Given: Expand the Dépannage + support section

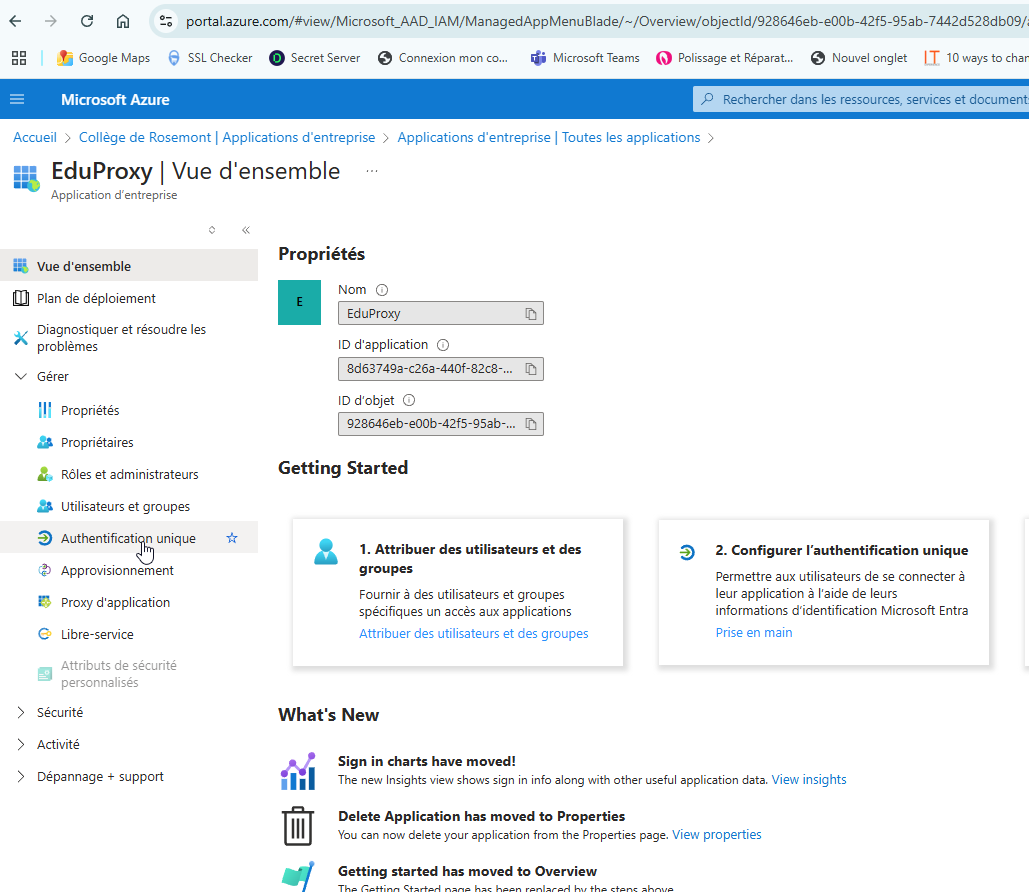Looking at the screenshot, I should [21, 776].
